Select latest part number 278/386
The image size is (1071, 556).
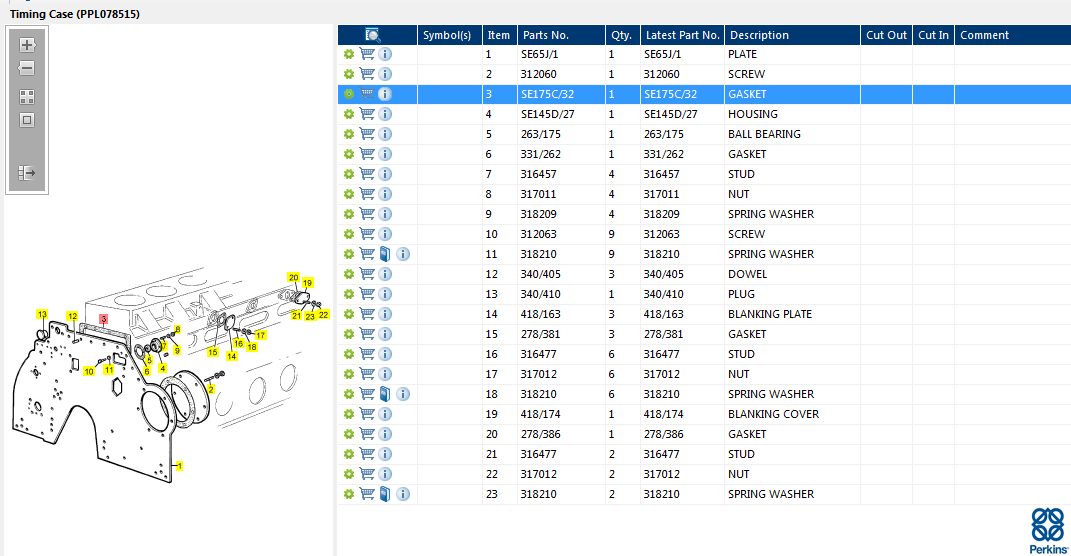pos(663,434)
